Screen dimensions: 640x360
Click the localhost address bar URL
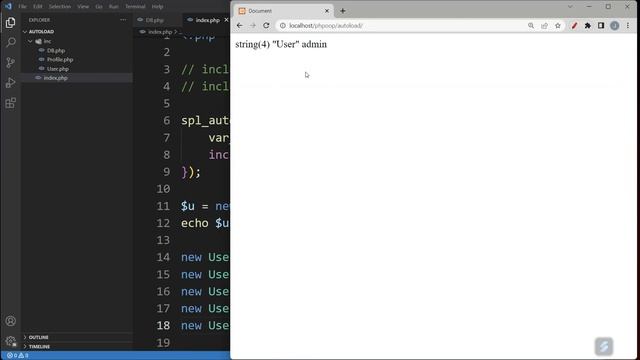tap(326, 26)
